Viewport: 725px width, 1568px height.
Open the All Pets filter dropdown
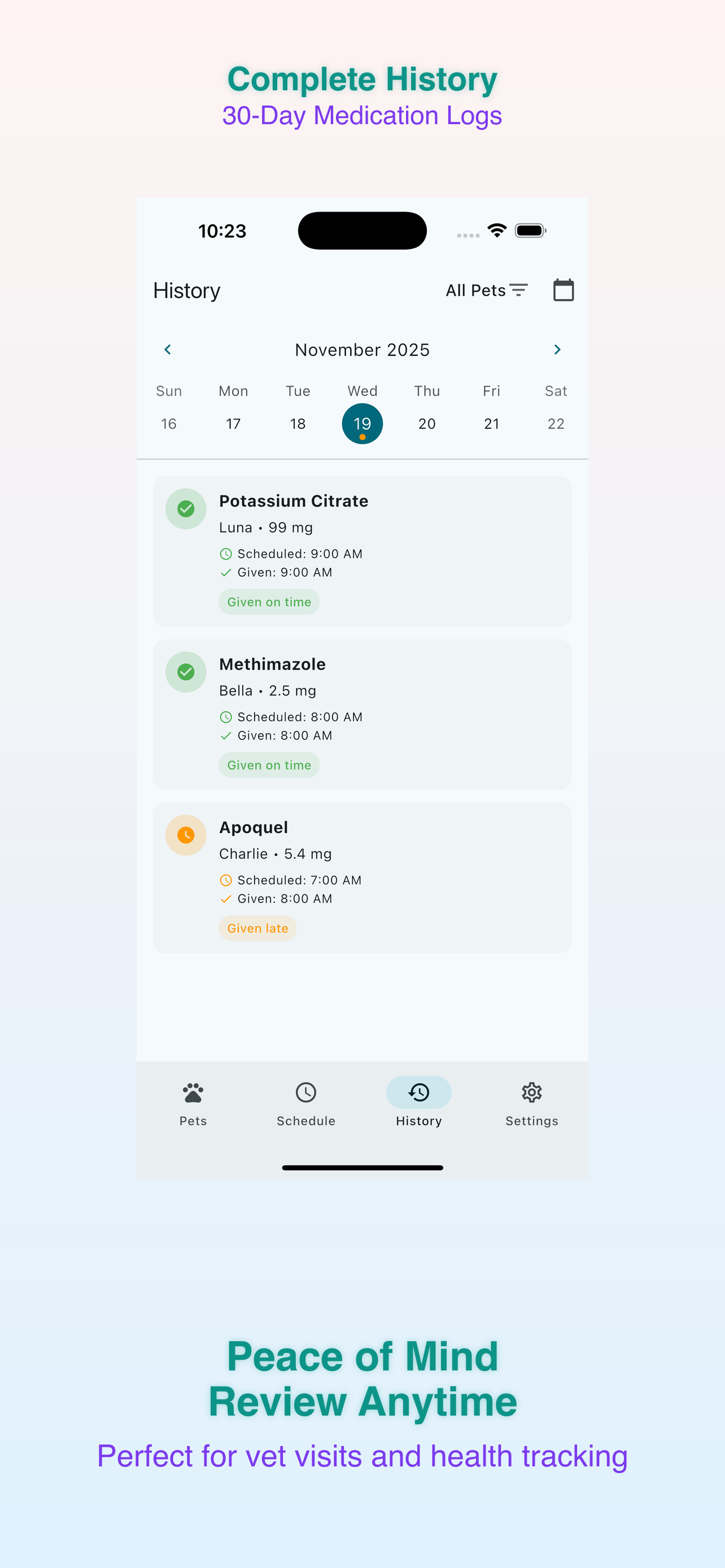(x=486, y=290)
